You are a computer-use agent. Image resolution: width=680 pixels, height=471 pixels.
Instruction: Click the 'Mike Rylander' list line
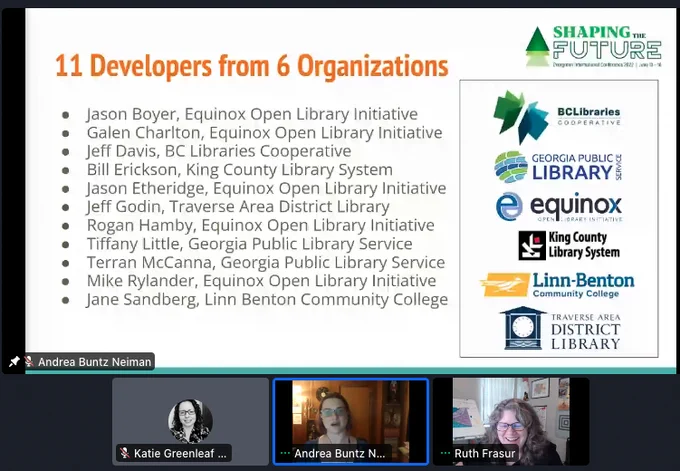(262, 281)
